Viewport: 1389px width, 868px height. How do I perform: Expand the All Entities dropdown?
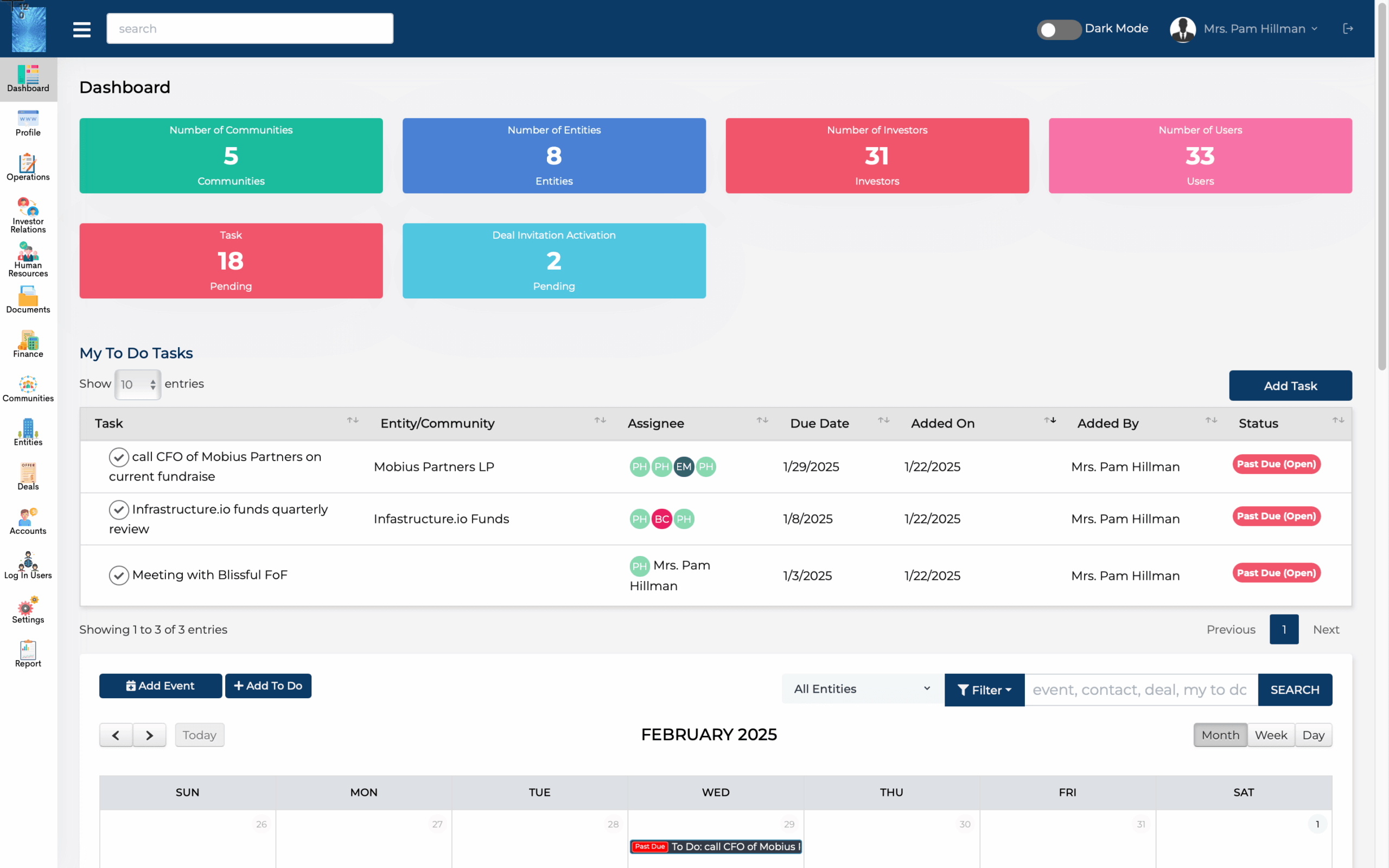(862, 689)
